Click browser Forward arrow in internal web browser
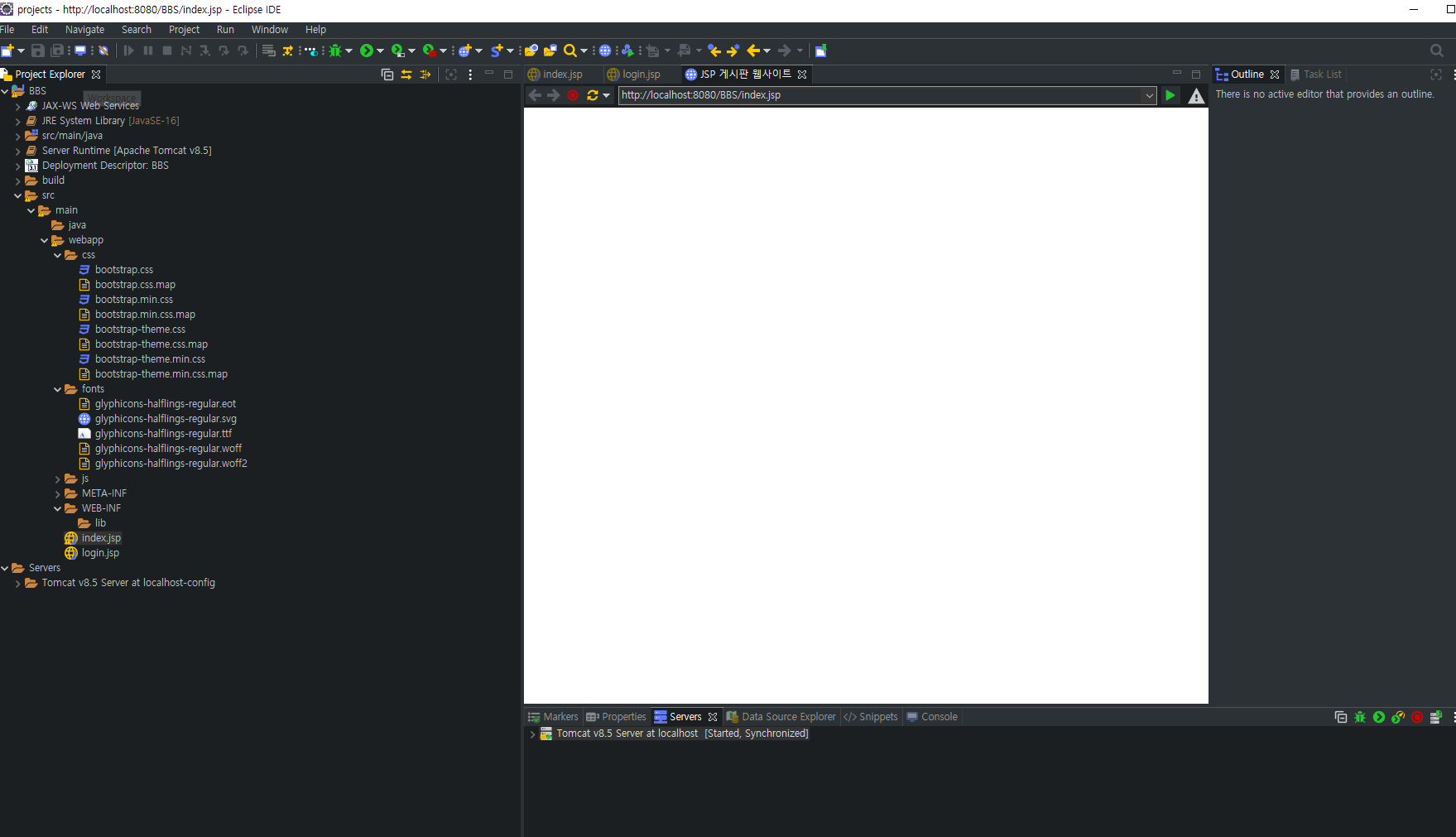Image resolution: width=1456 pixels, height=837 pixels. [554, 95]
